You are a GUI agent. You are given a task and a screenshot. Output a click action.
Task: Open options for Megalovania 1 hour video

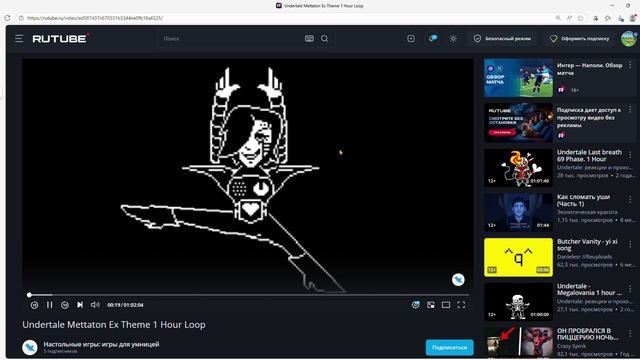[630, 289]
